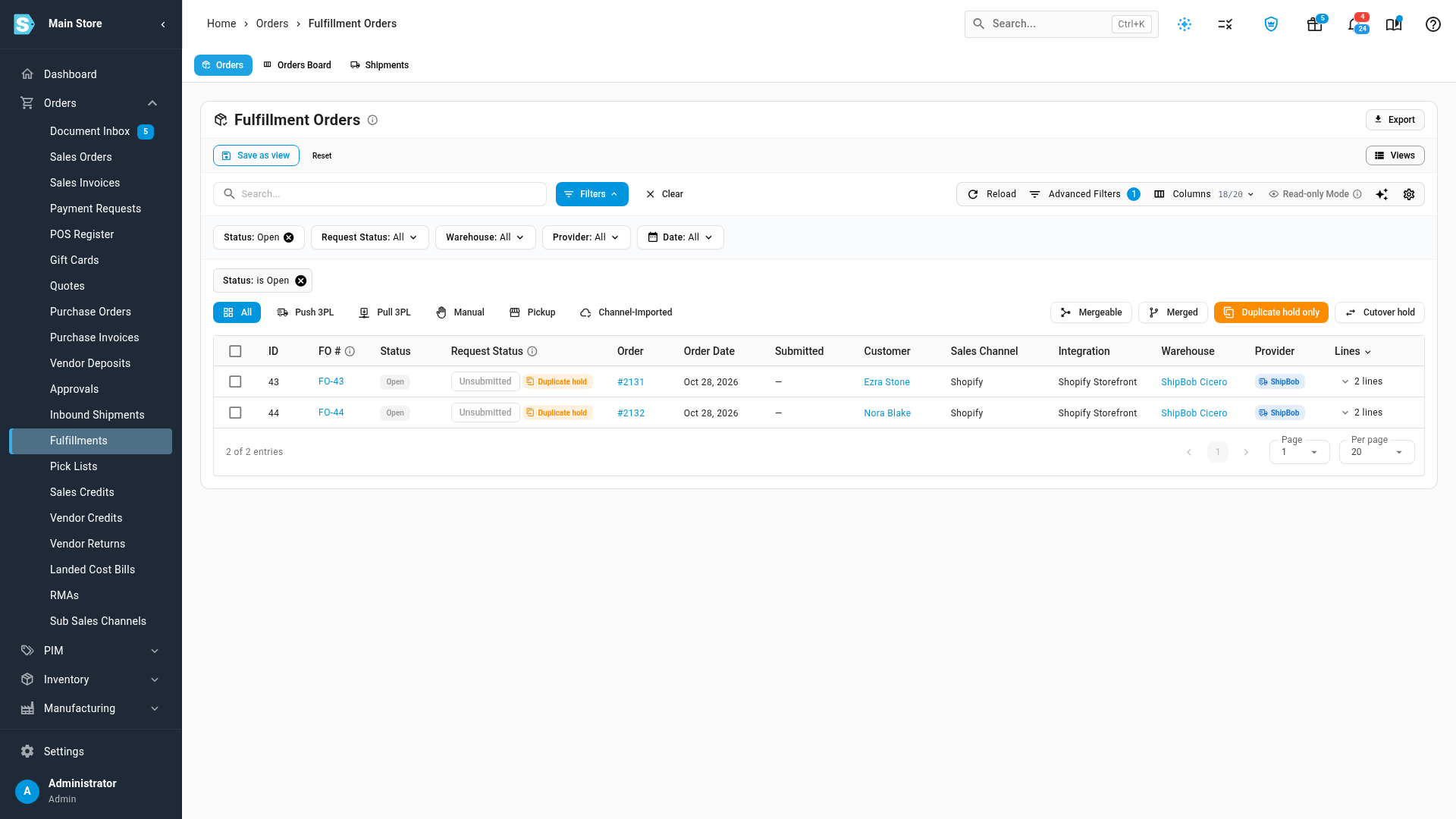Toggle the Cutover hold filter

(x=1379, y=312)
